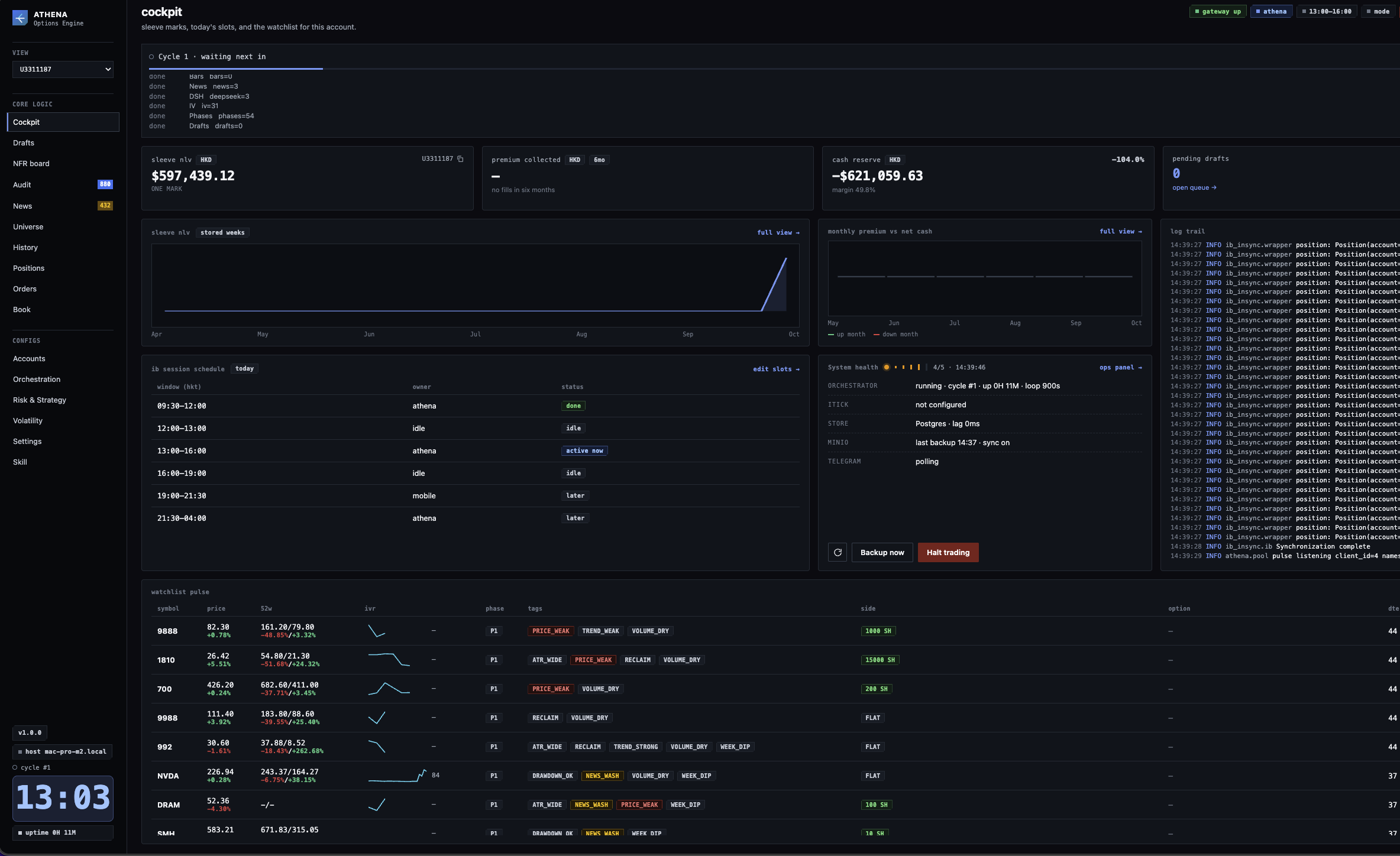Viewport: 1400px width, 856px height.
Task: Open sleeve nlv full view link
Action: click(778, 232)
